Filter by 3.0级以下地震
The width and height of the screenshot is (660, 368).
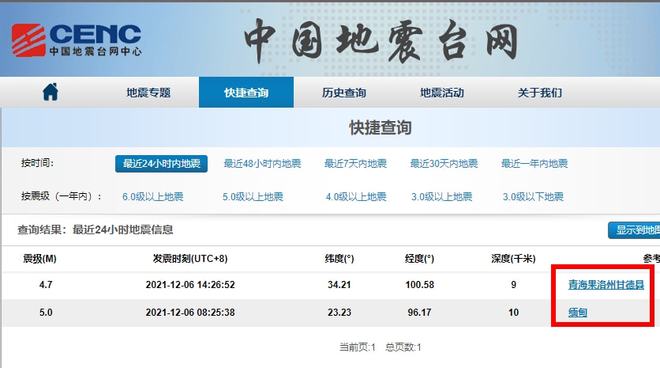(533, 197)
